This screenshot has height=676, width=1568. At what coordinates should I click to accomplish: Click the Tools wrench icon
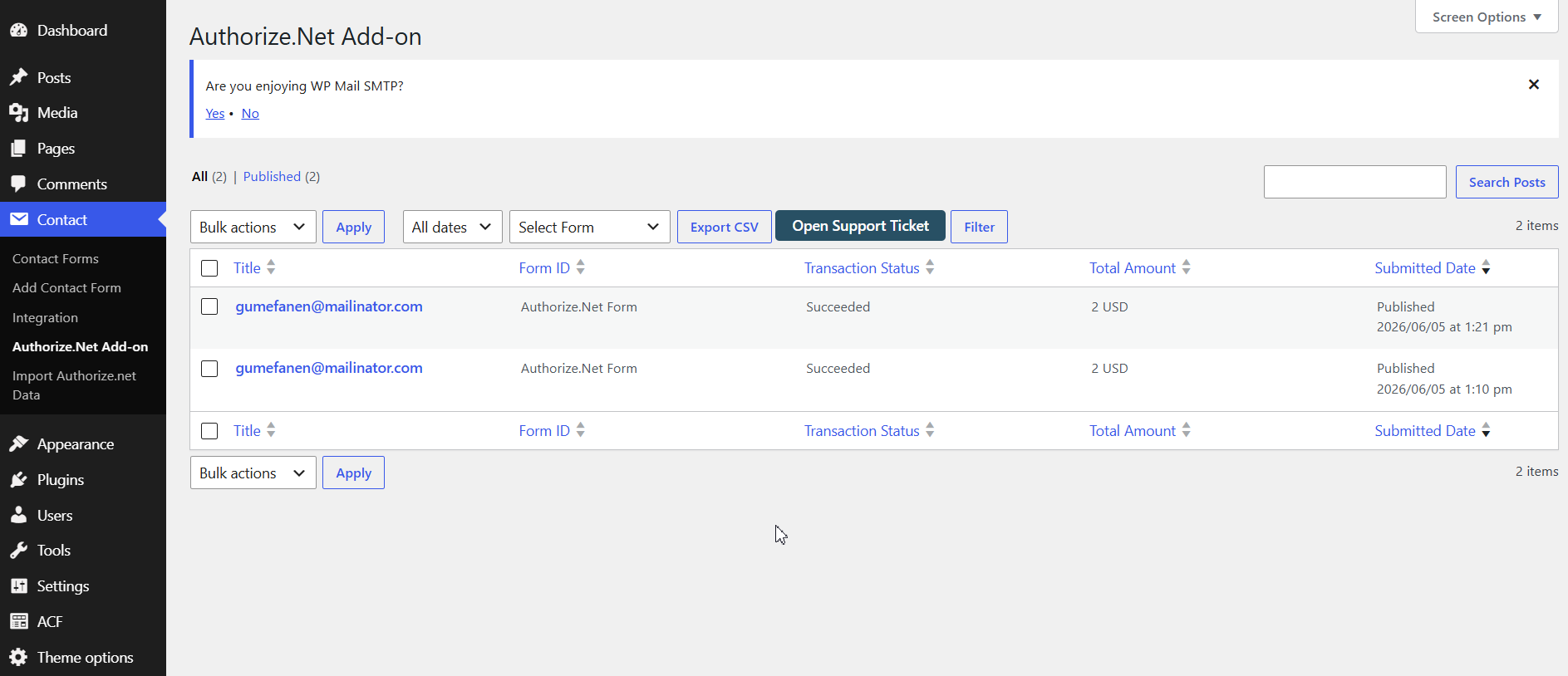(x=18, y=551)
